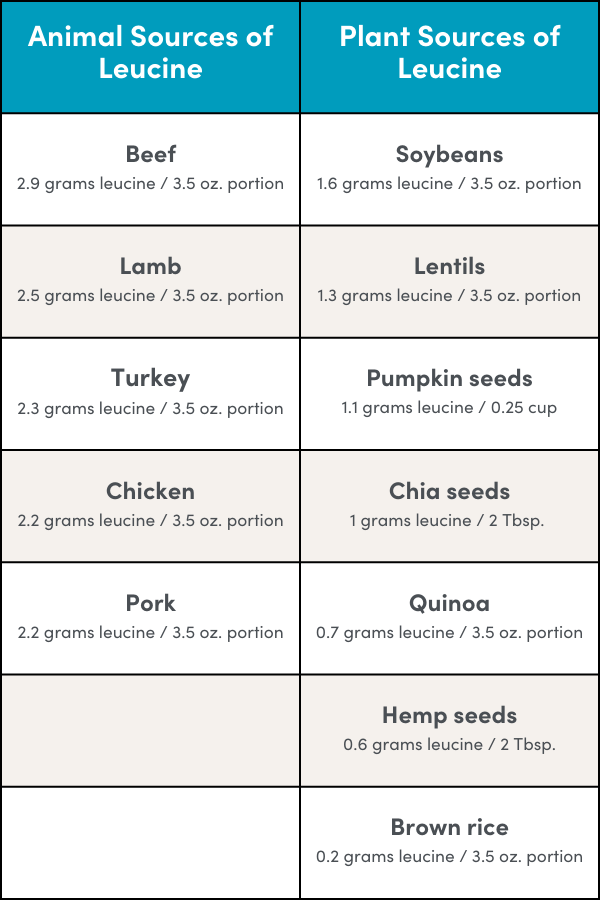Image resolution: width=600 pixels, height=900 pixels.
Task: Select the Pork heading
Action: (150, 603)
